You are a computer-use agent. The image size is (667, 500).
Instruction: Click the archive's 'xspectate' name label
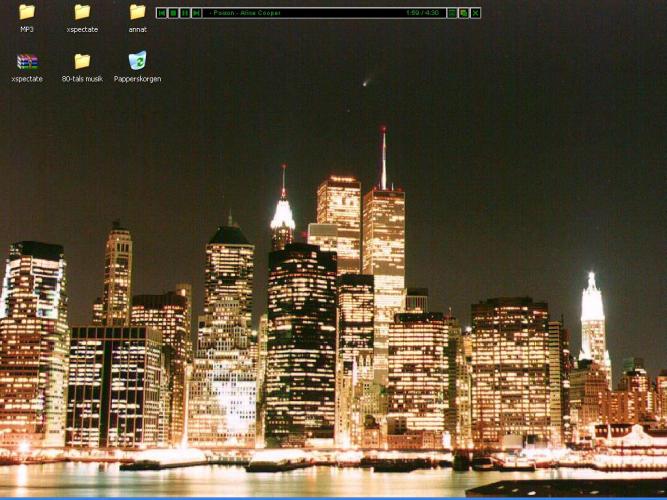(27, 79)
